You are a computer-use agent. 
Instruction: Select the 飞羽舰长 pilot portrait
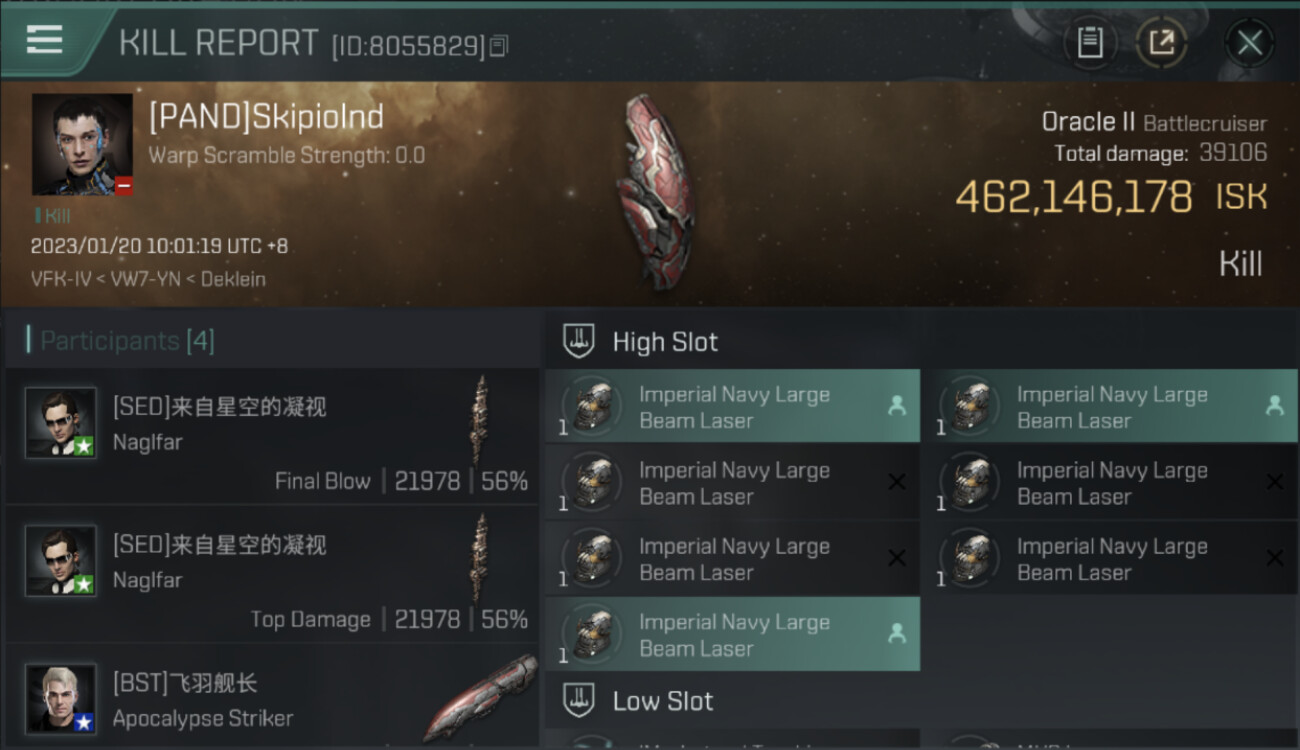[61, 698]
